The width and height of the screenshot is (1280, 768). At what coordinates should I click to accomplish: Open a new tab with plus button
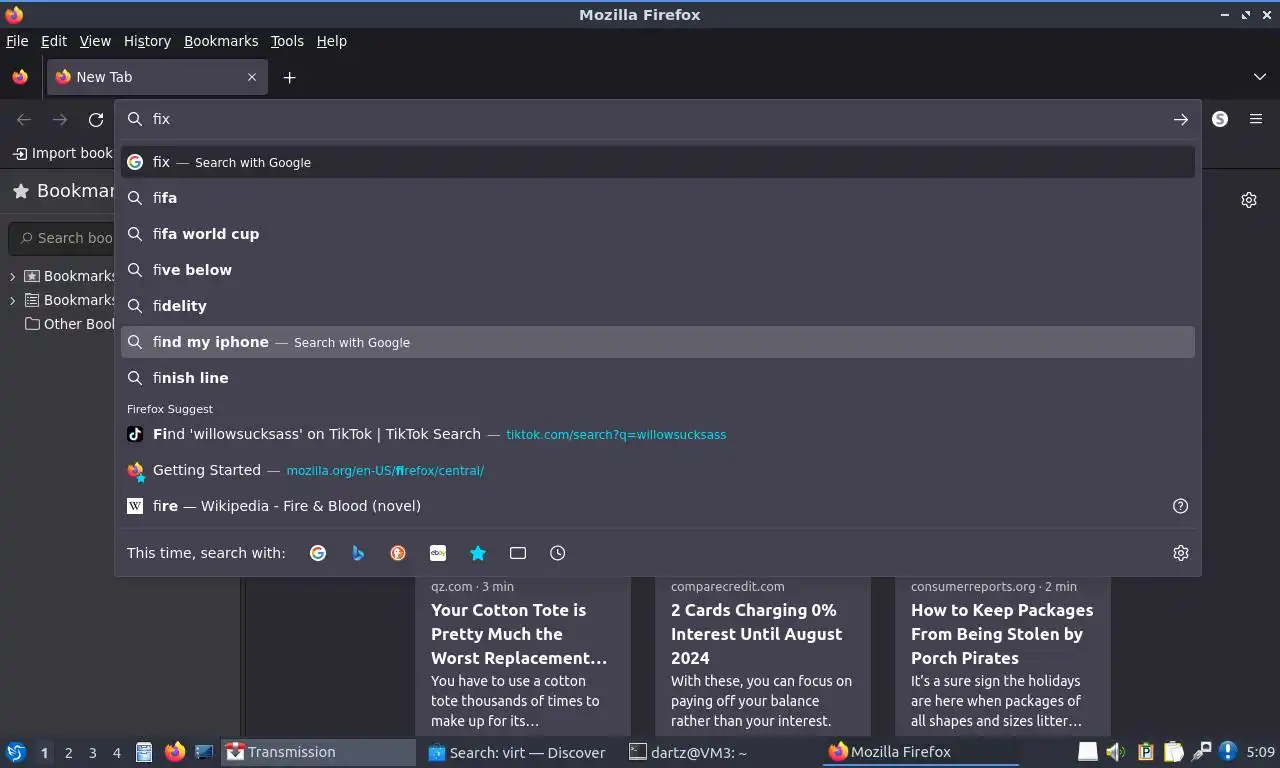pyautogui.click(x=289, y=77)
